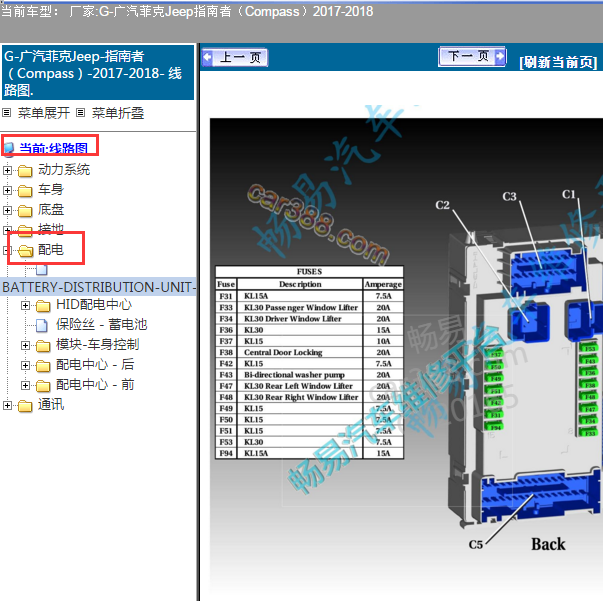Click the BATTERY-DISTRIBUTION-UNIT document icon
The height and width of the screenshot is (601, 603).
pyautogui.click(x=42, y=270)
